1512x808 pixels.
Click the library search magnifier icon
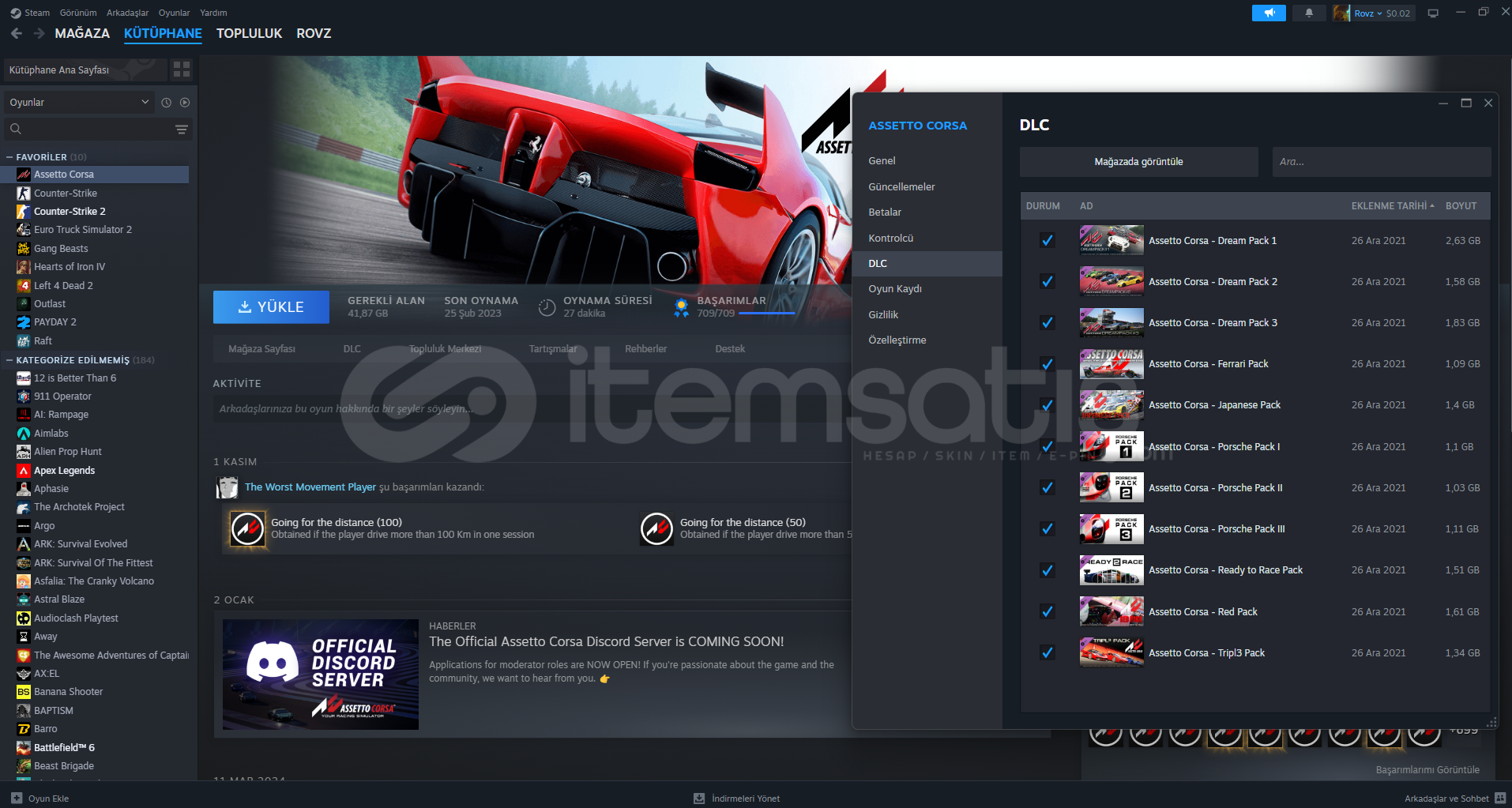coord(16,129)
